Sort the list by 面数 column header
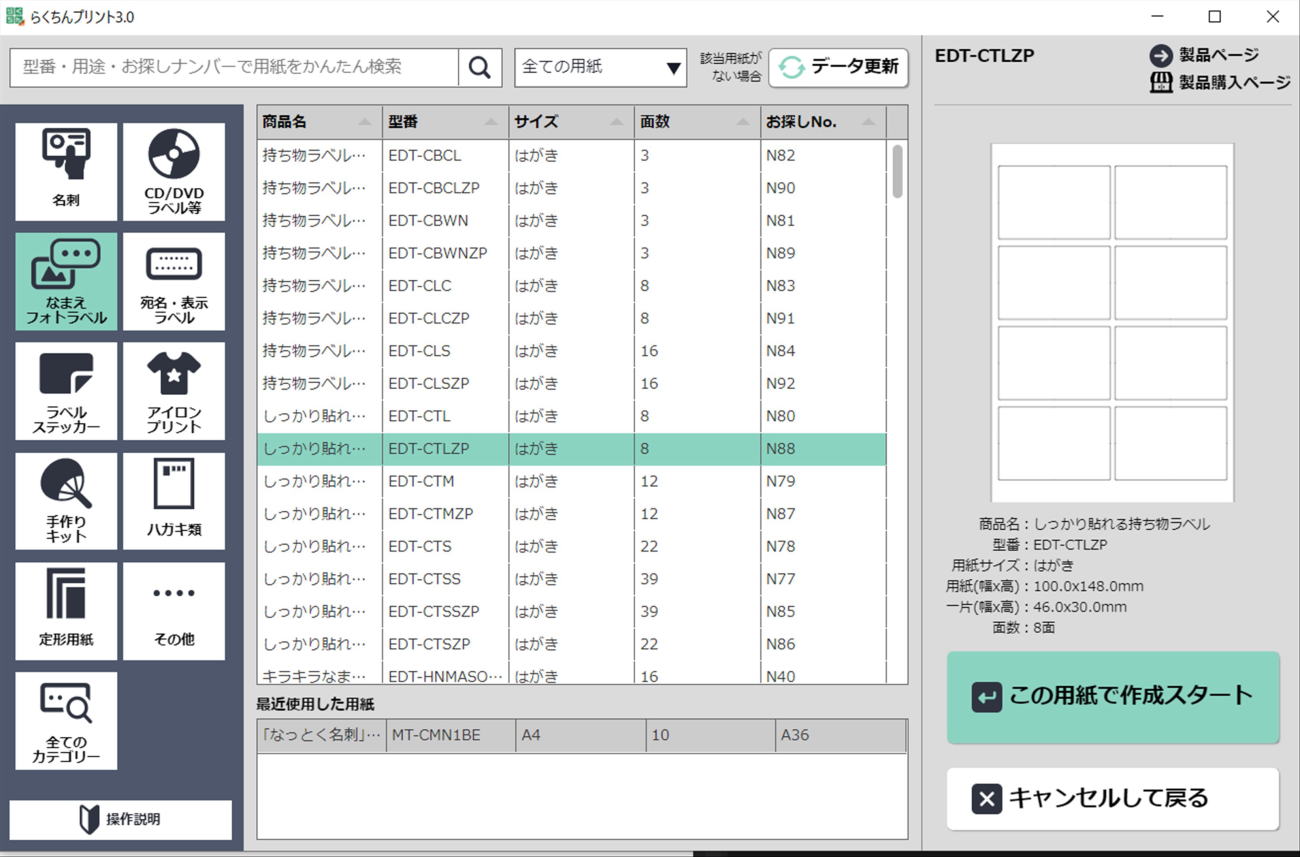Viewport: 1300px width, 857px height. click(x=696, y=122)
